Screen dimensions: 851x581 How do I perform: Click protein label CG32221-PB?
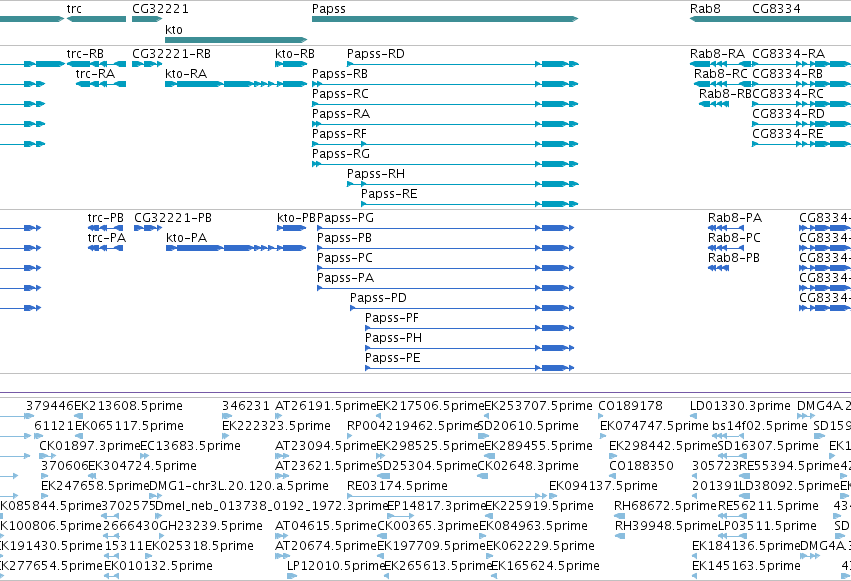(173, 218)
